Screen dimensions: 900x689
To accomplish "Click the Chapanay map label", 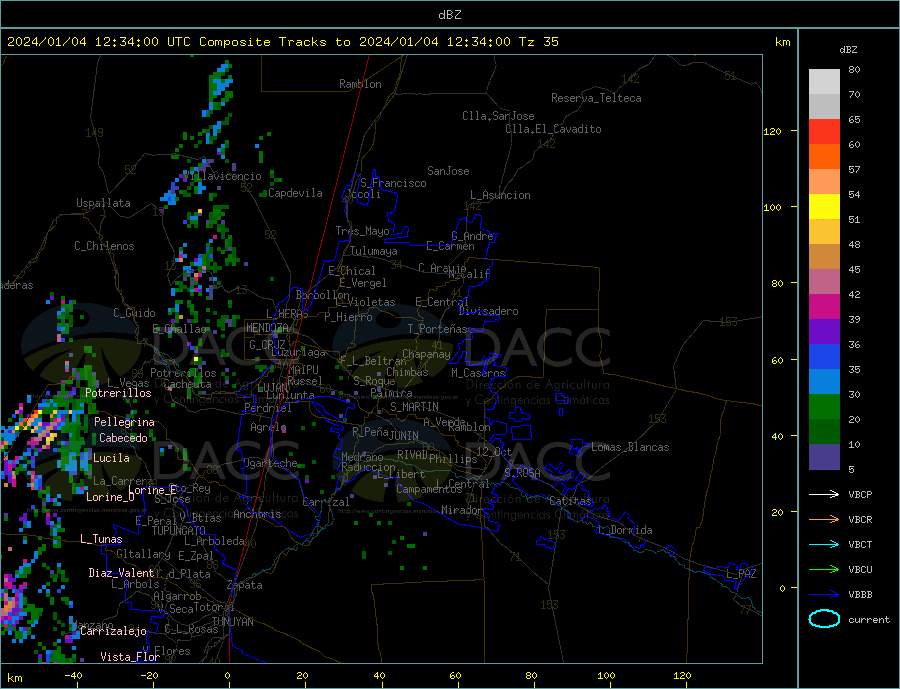I will click(x=426, y=354).
